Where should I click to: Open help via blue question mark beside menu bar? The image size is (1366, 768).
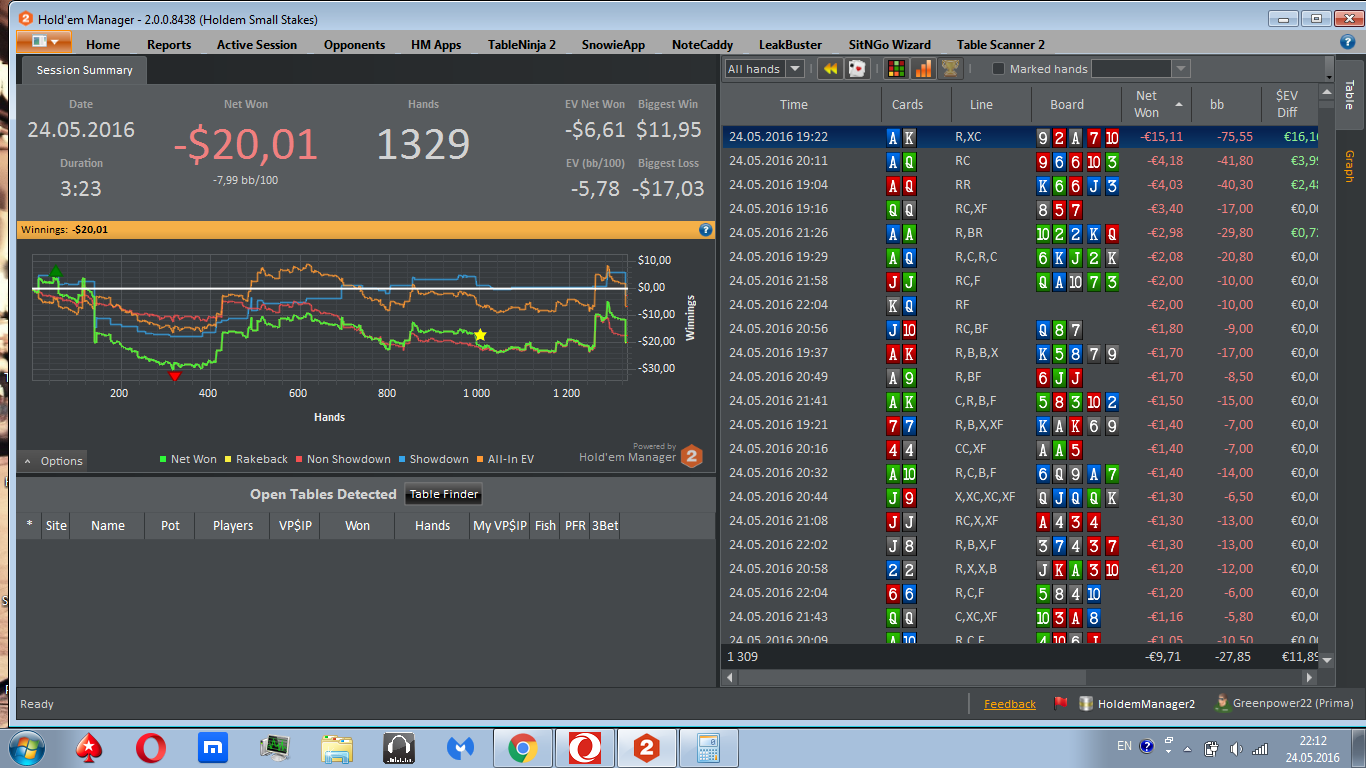pos(1347,42)
